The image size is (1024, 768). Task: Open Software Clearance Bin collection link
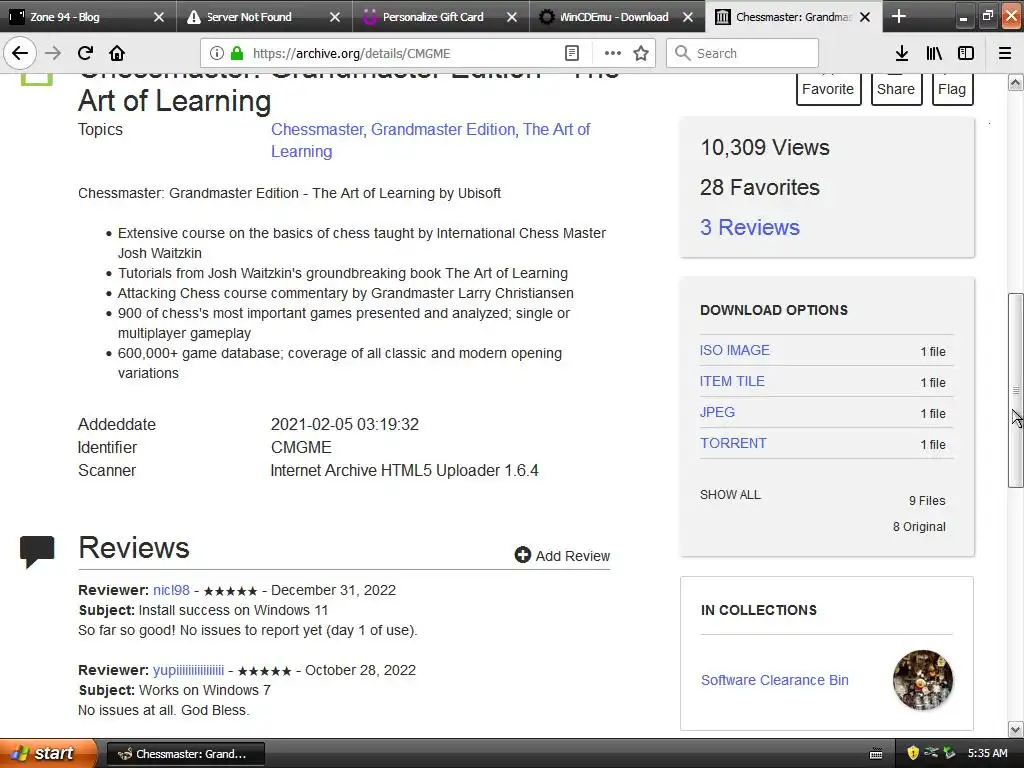[x=775, y=680]
